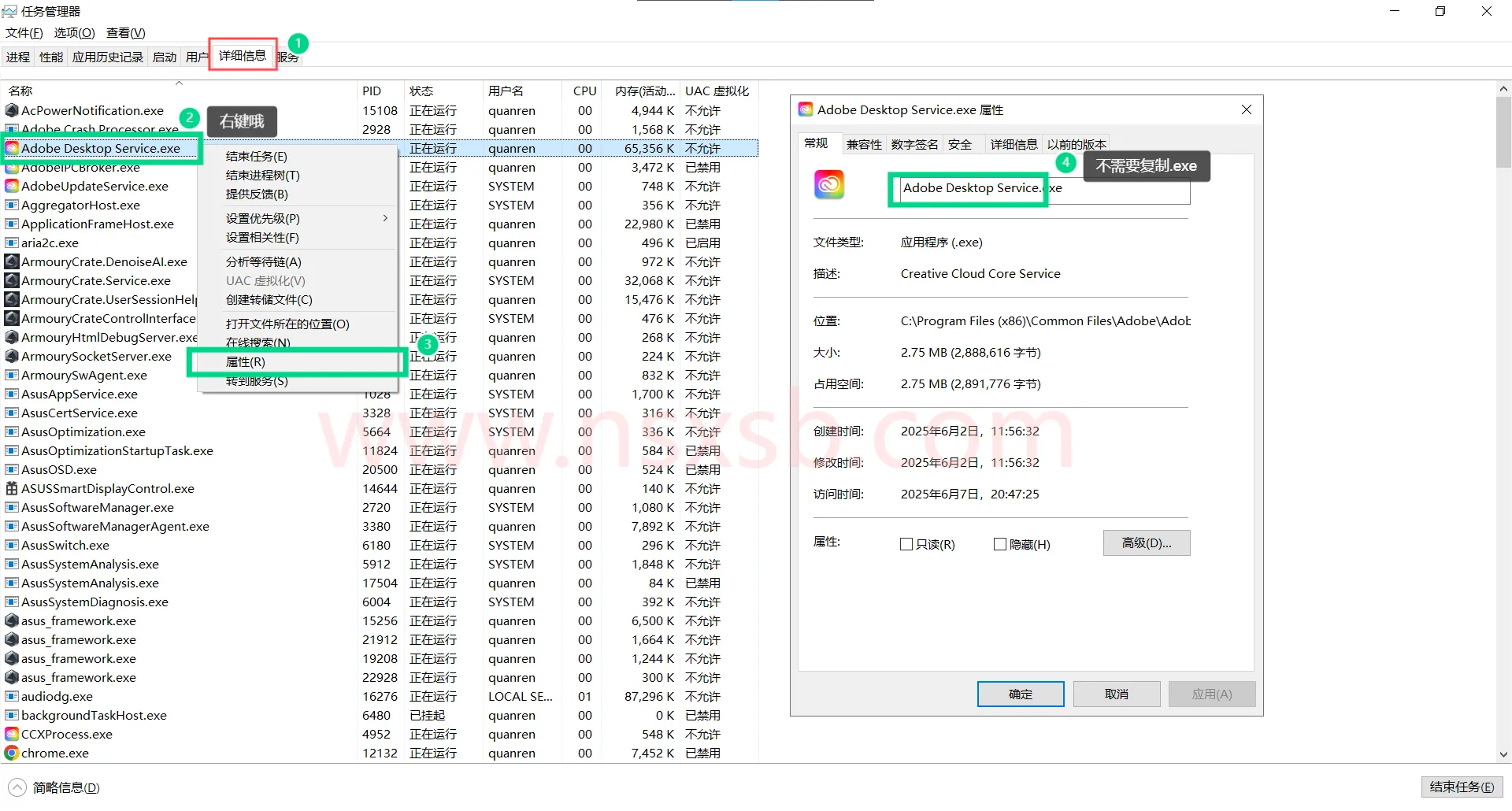Click the AsusOSD.exe process icon
The image size is (1512, 811).
point(12,470)
